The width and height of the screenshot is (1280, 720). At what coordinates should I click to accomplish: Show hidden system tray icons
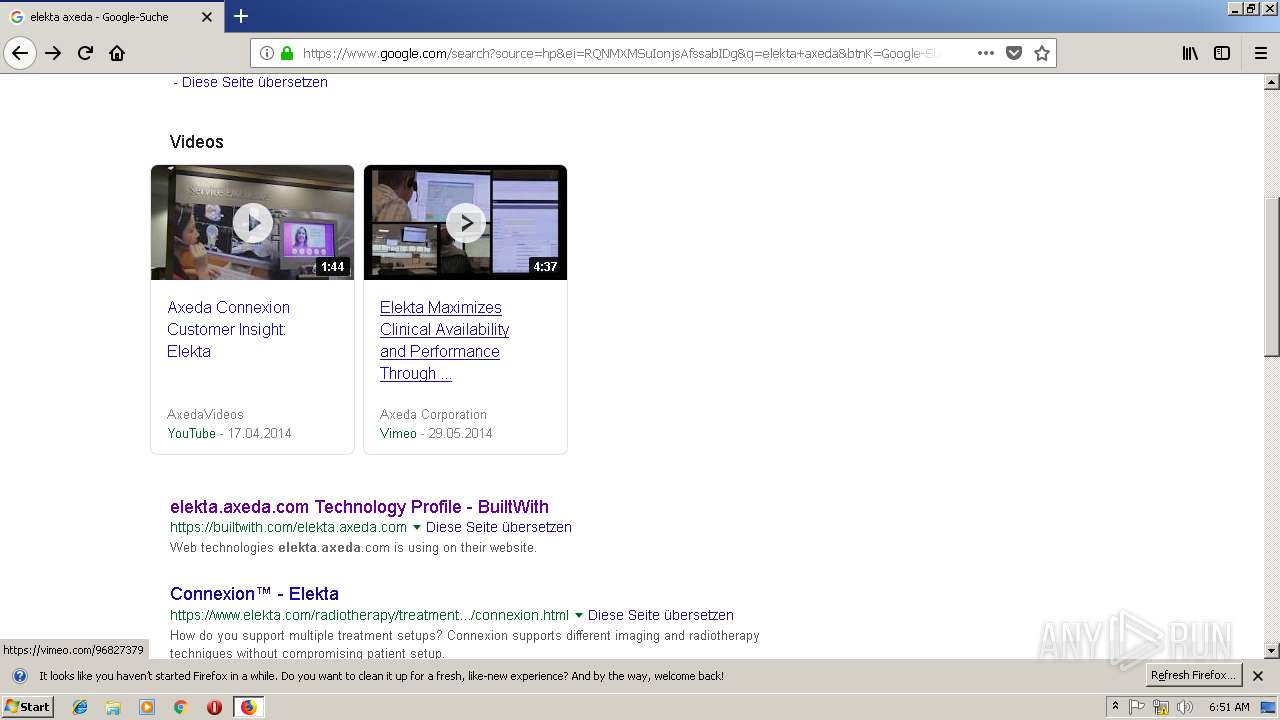pos(1115,707)
